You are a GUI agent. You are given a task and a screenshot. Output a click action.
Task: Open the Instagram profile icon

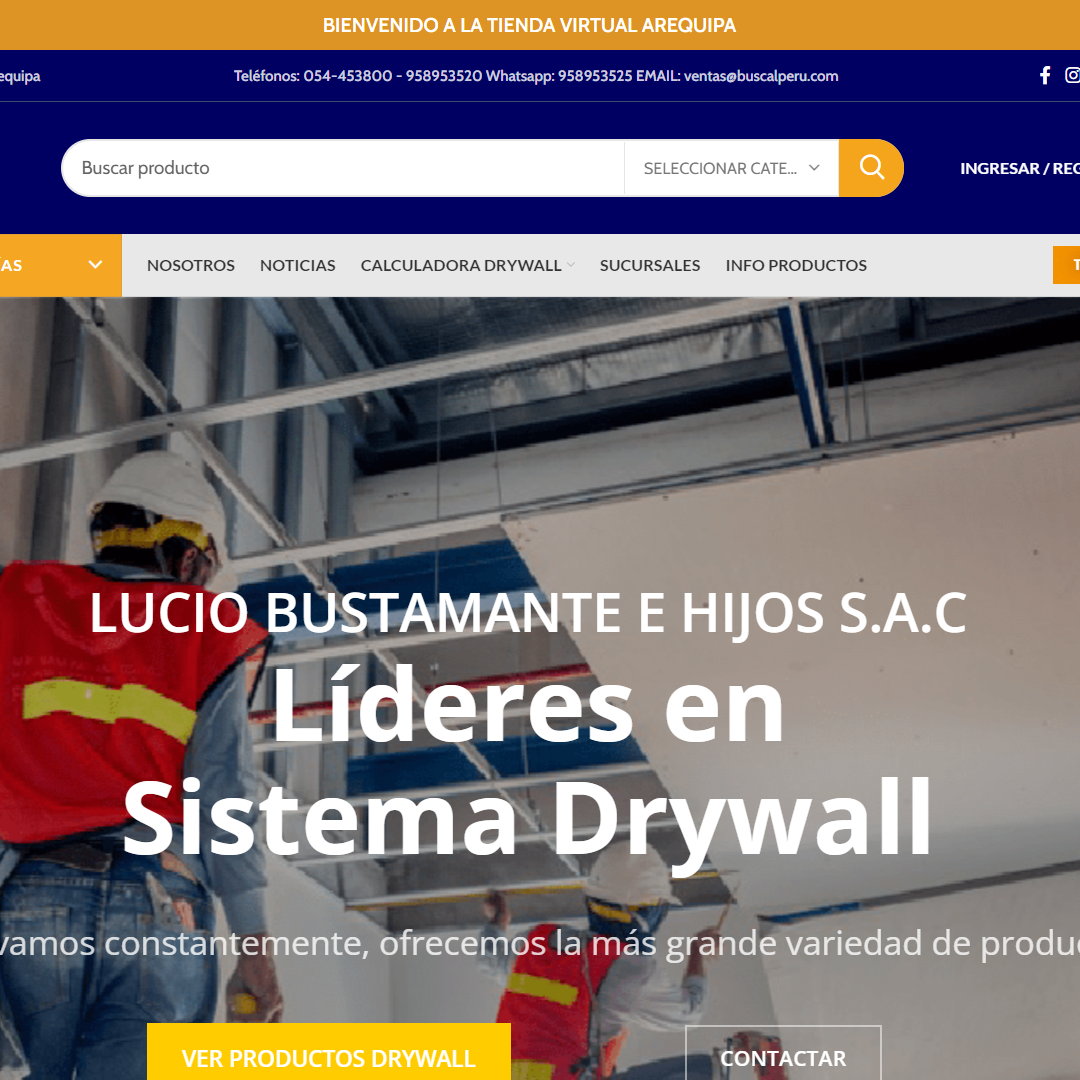click(1072, 76)
